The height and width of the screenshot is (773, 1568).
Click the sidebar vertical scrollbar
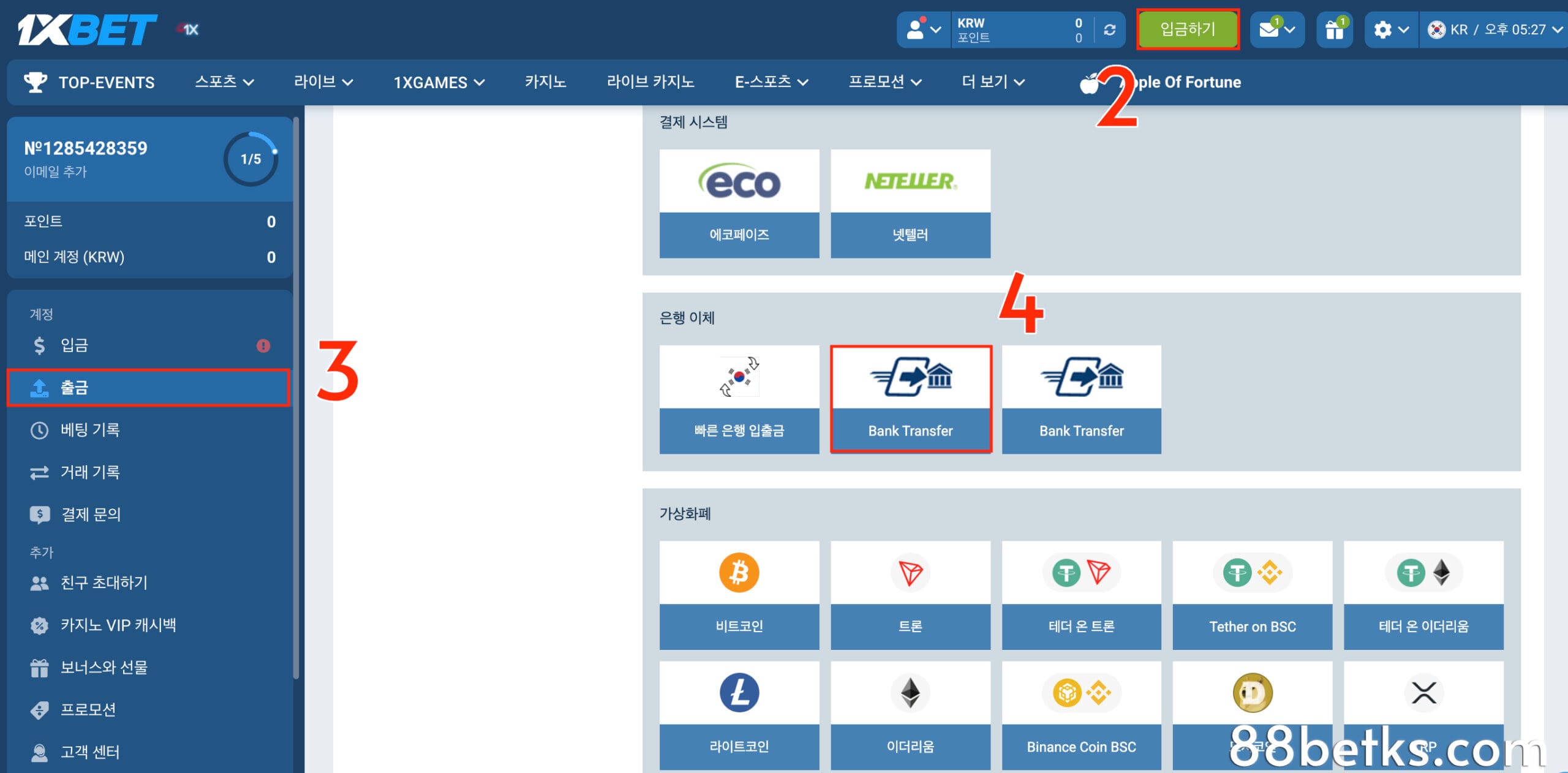[296, 398]
